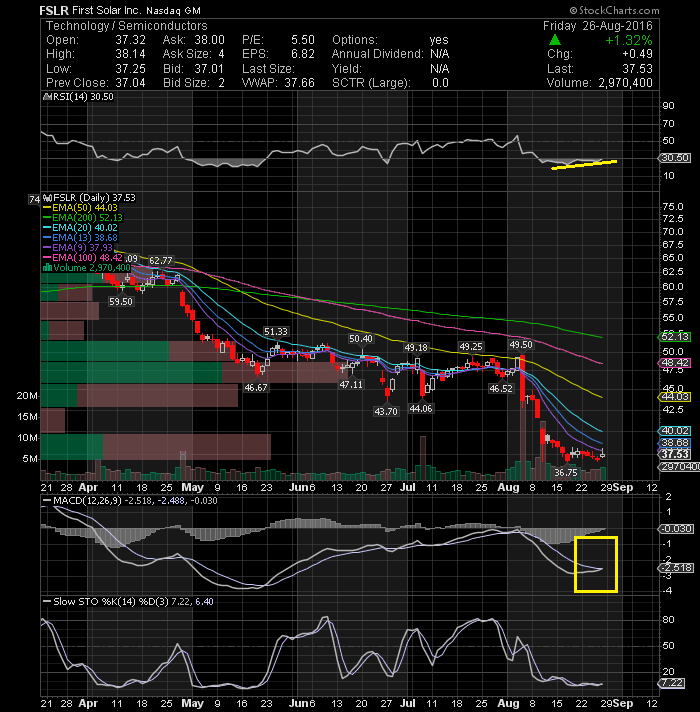Click the +1.32% percent change value
Viewport: 700px width, 712px height.
pyautogui.click(x=629, y=40)
